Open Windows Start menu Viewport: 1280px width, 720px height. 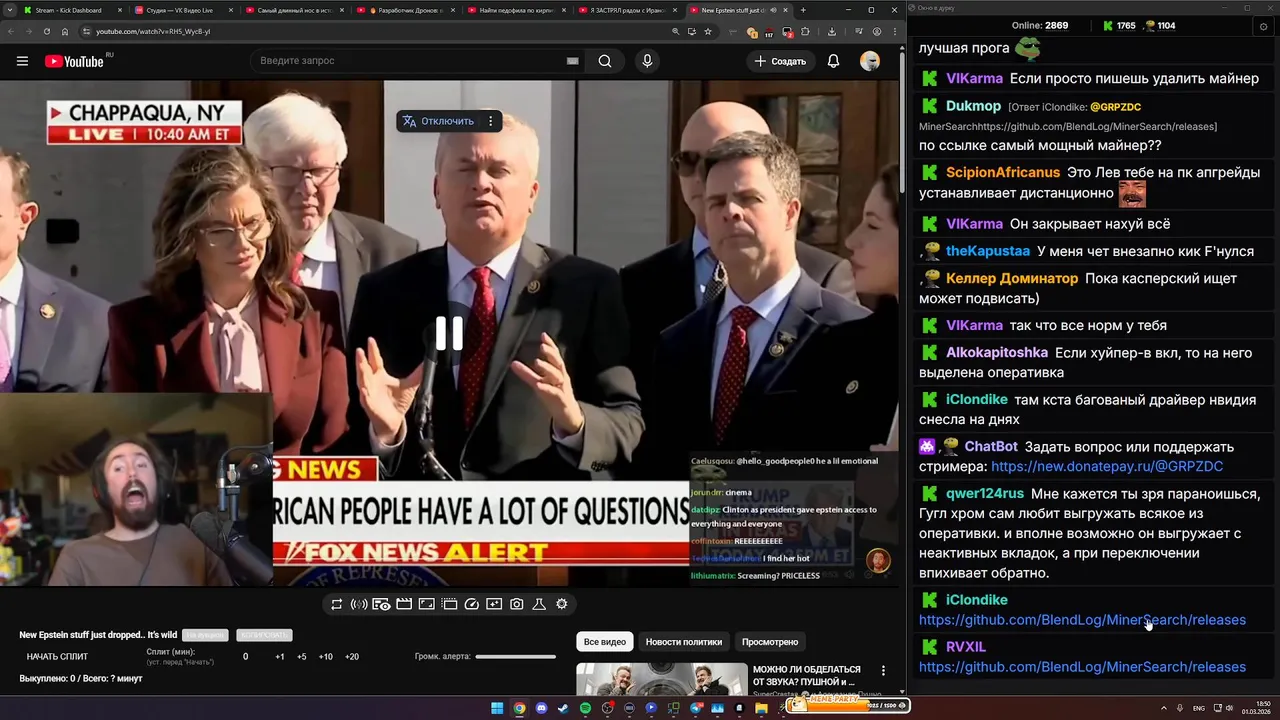tap(497, 708)
